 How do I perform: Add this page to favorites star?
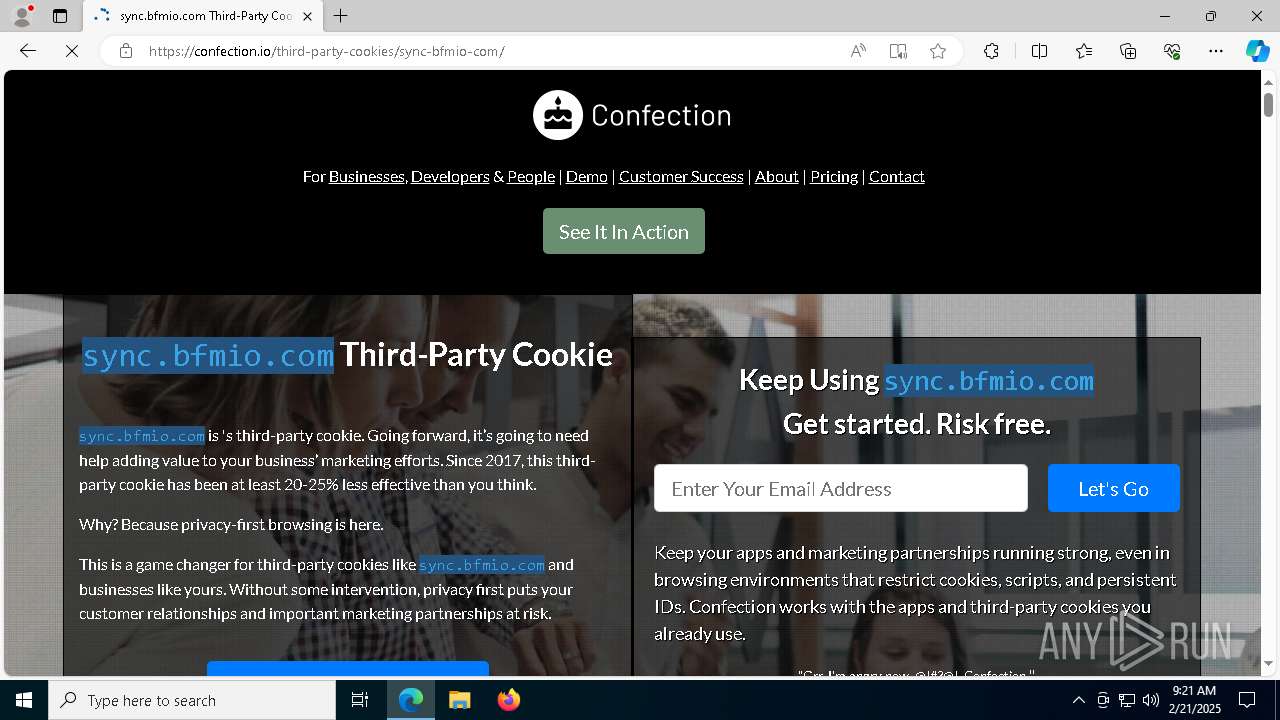point(938,51)
